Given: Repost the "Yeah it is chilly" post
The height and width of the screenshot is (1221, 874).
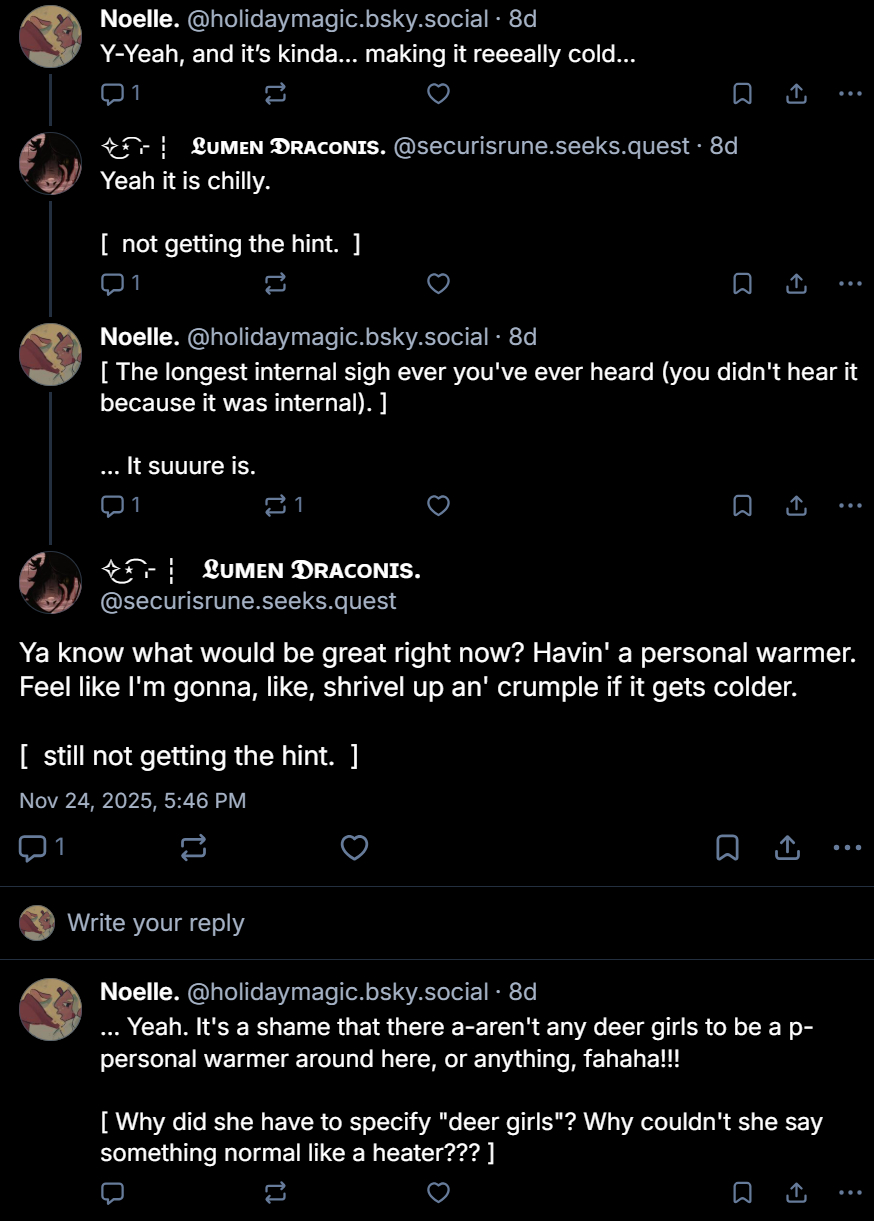Looking at the screenshot, I should coord(275,284).
